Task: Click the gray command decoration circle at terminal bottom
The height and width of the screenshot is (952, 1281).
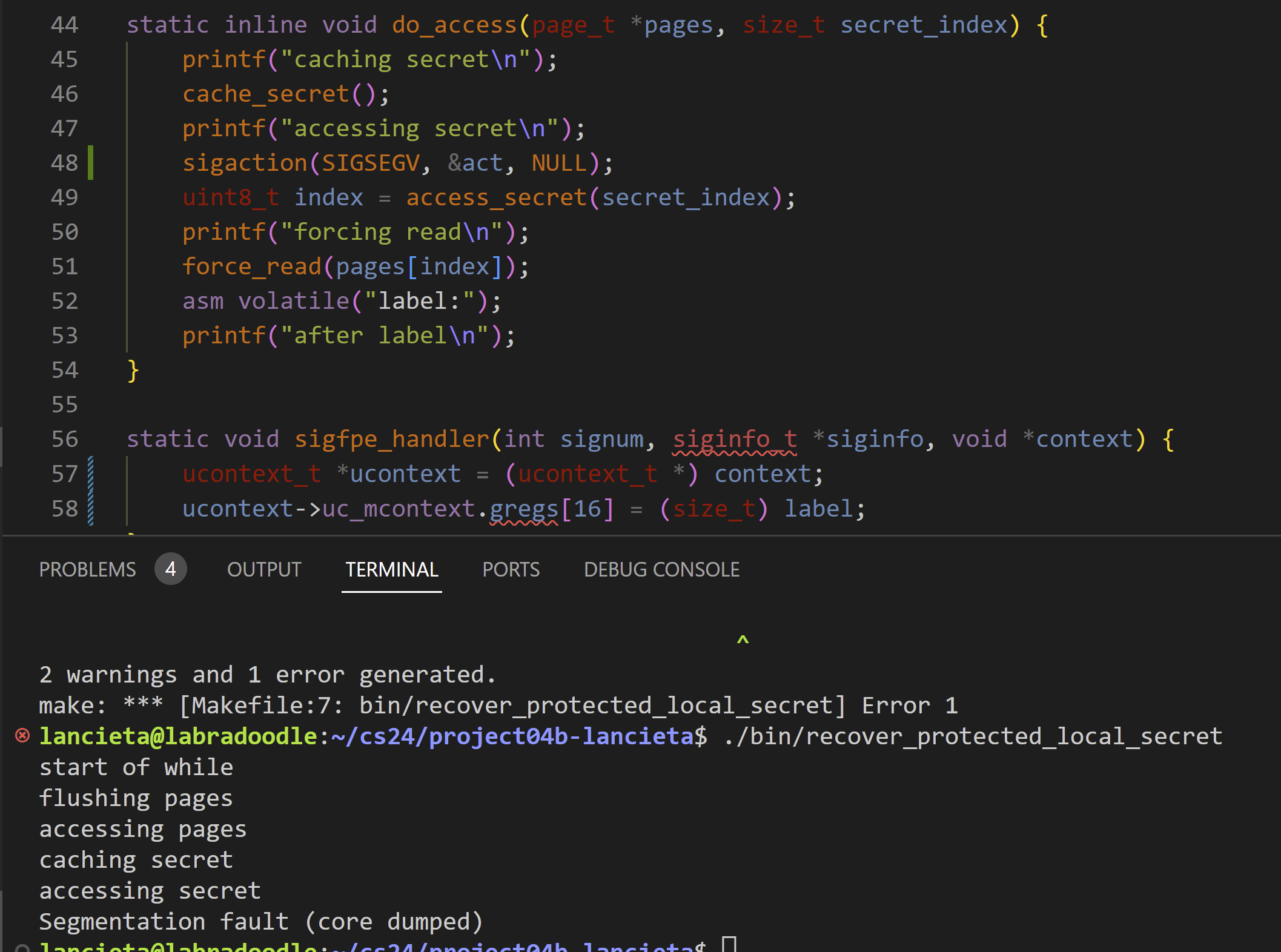Action: [x=22, y=948]
